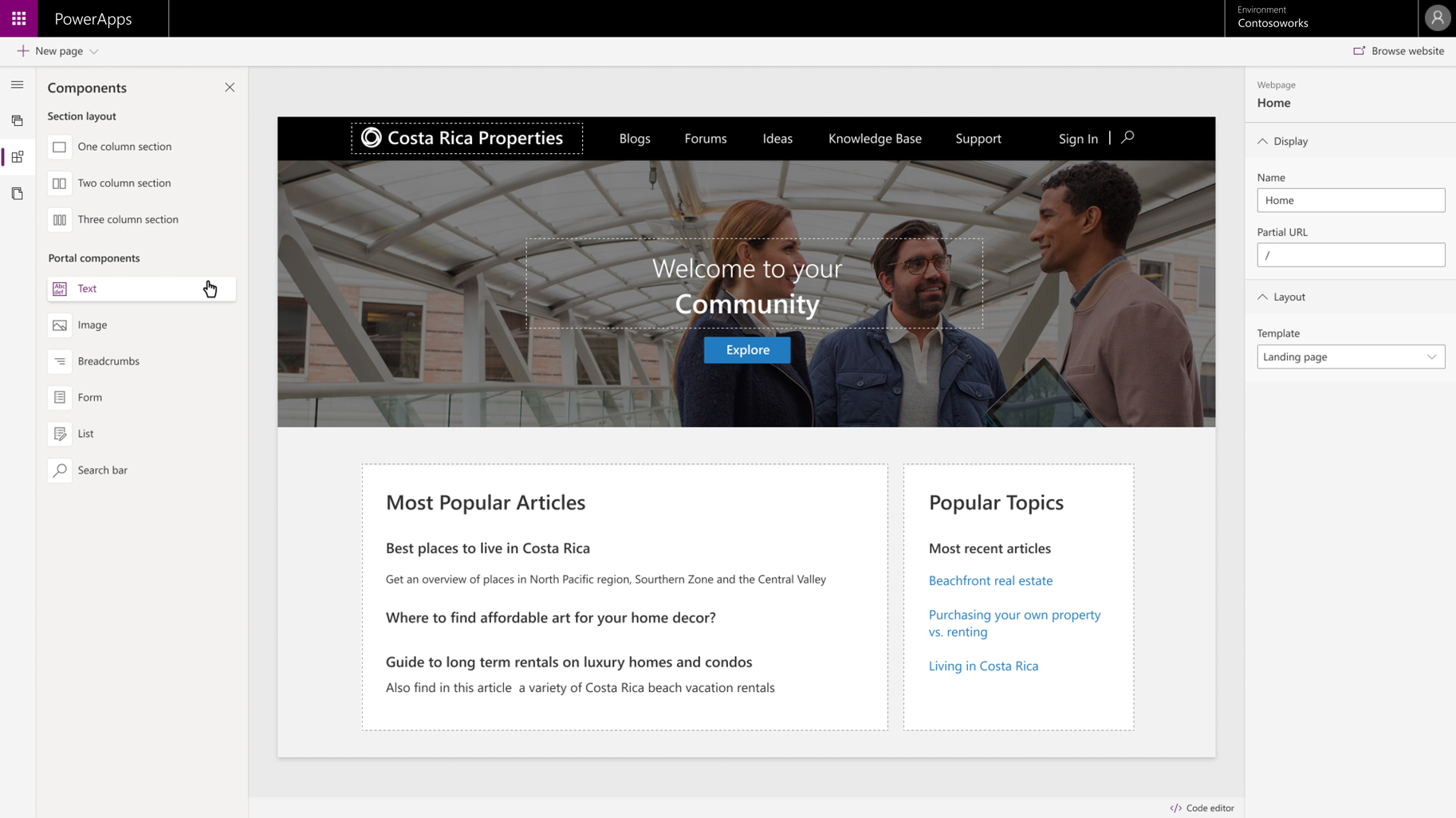Open the Beachfront real estate link
The height and width of the screenshot is (818, 1456).
[x=990, y=580]
